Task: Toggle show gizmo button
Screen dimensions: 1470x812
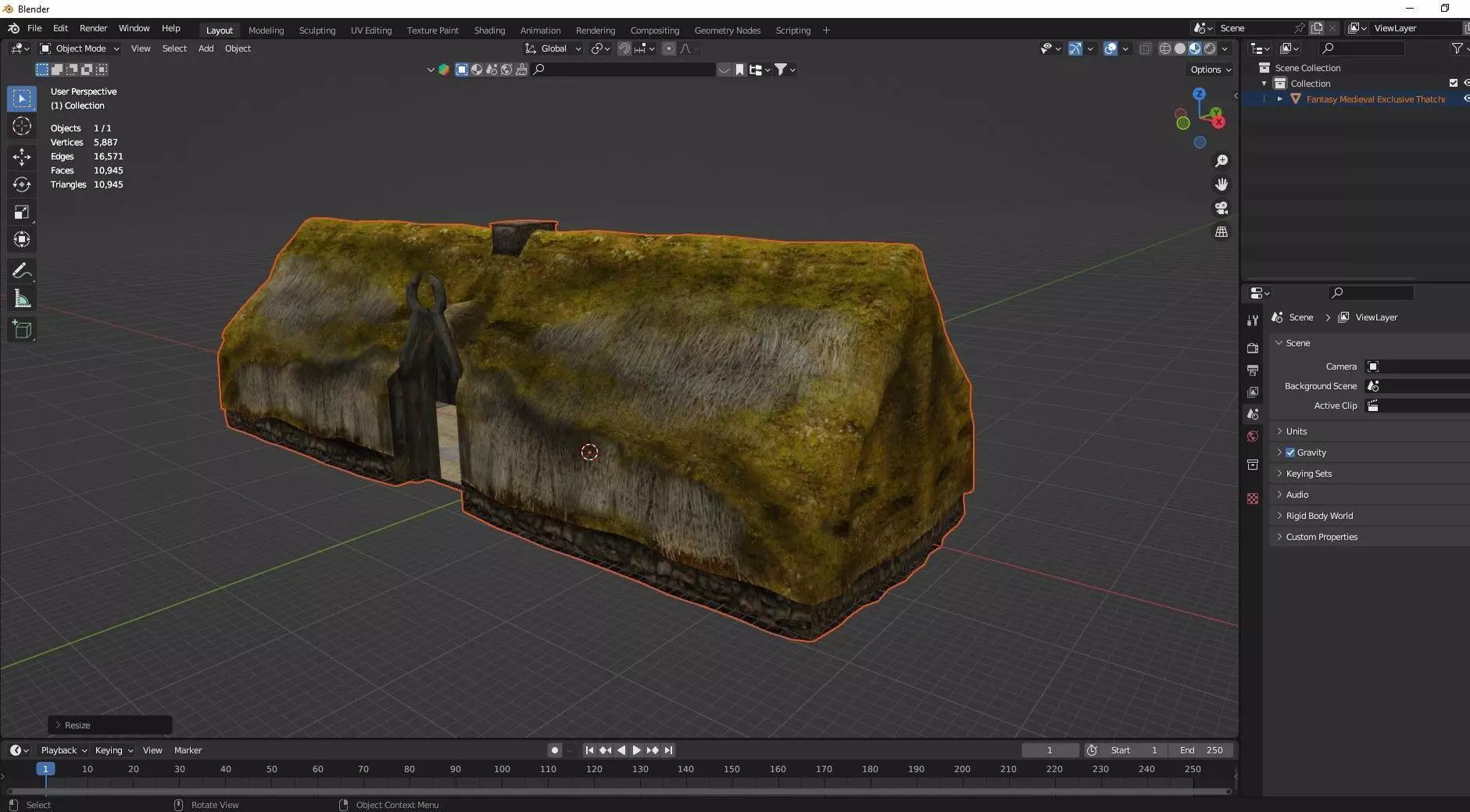Action: [x=1075, y=48]
